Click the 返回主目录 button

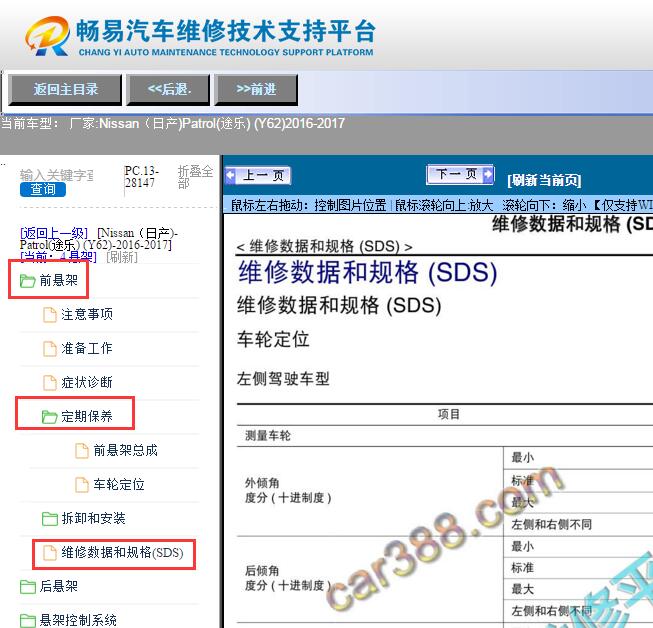(65, 90)
